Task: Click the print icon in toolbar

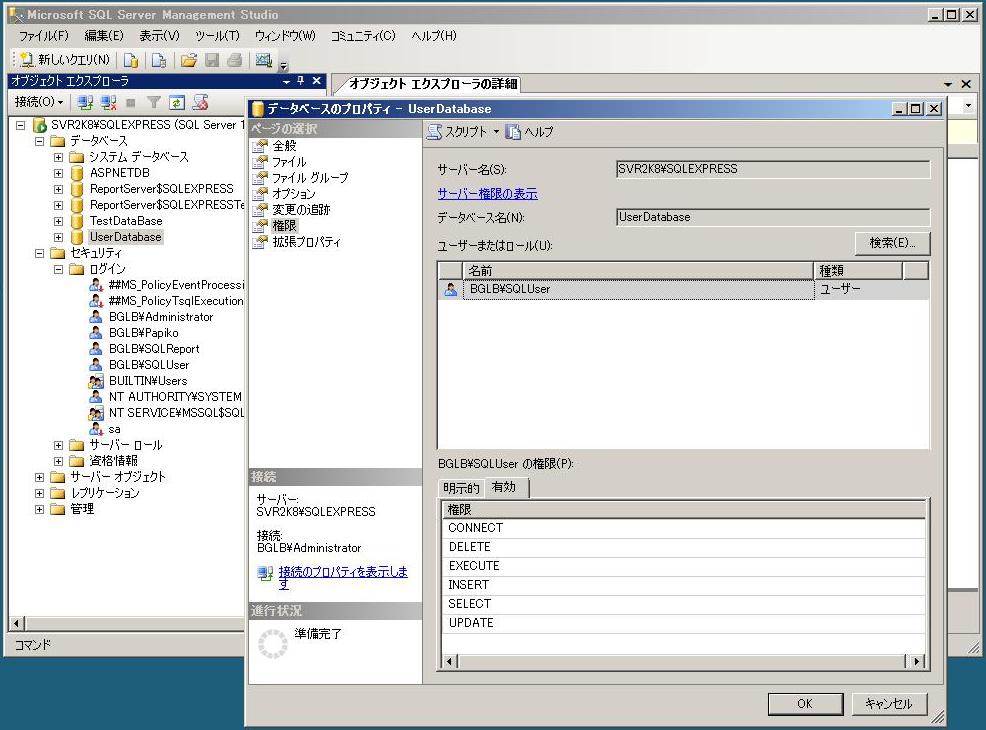Action: (235, 60)
